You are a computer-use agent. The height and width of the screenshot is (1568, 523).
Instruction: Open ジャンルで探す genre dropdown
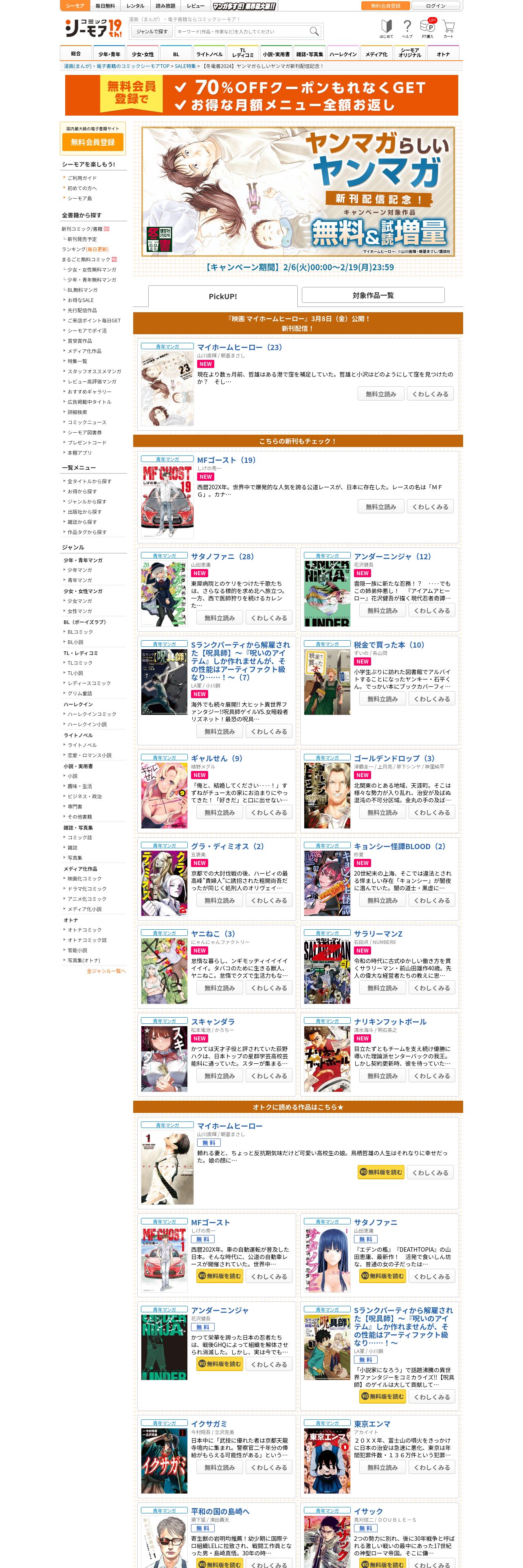(152, 31)
